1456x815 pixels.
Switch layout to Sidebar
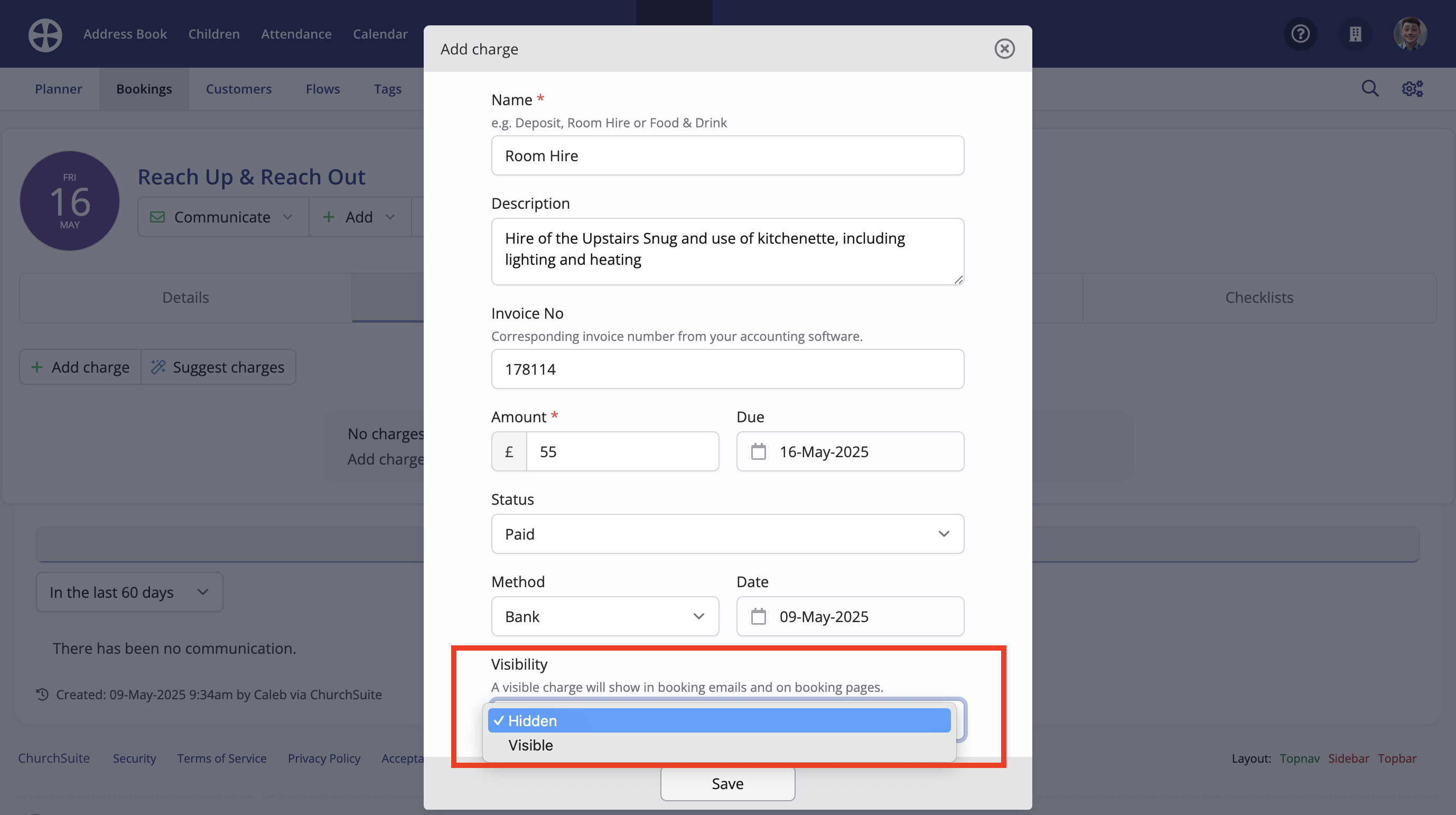1348,758
